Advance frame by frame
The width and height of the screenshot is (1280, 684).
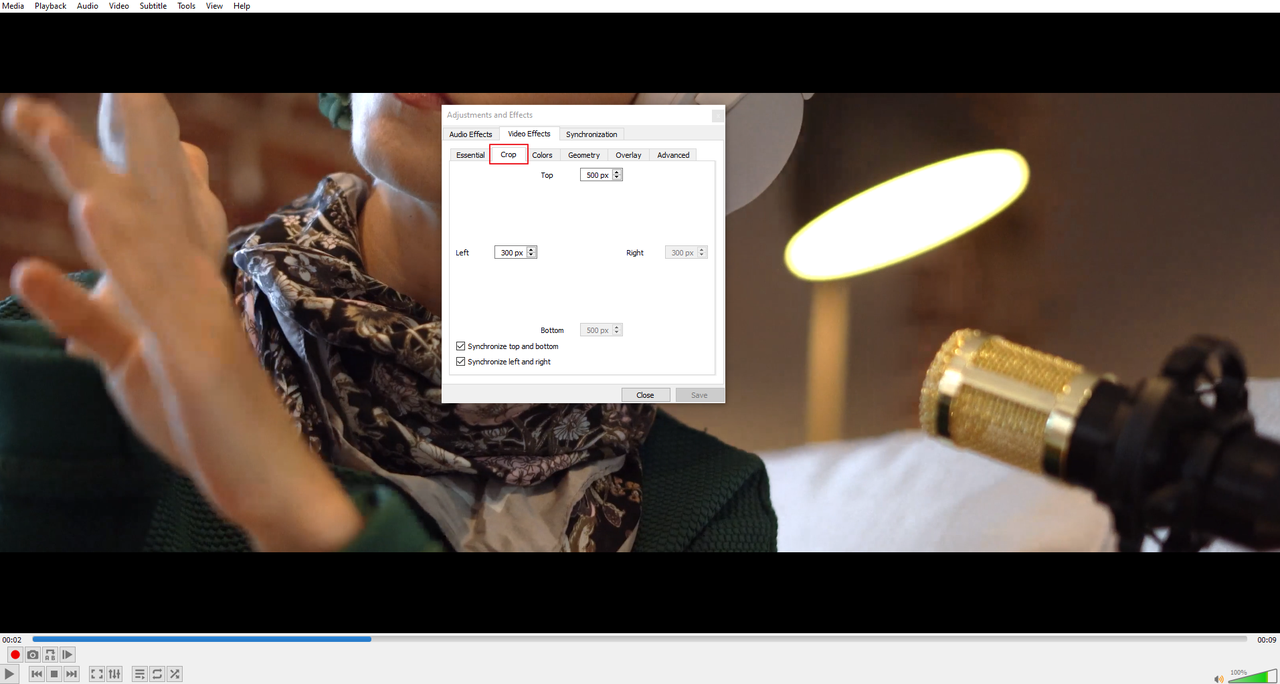click(67, 655)
